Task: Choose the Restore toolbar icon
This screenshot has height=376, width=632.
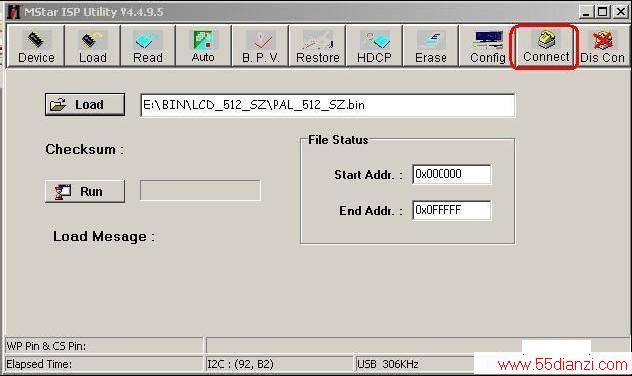Action: [x=318, y=46]
